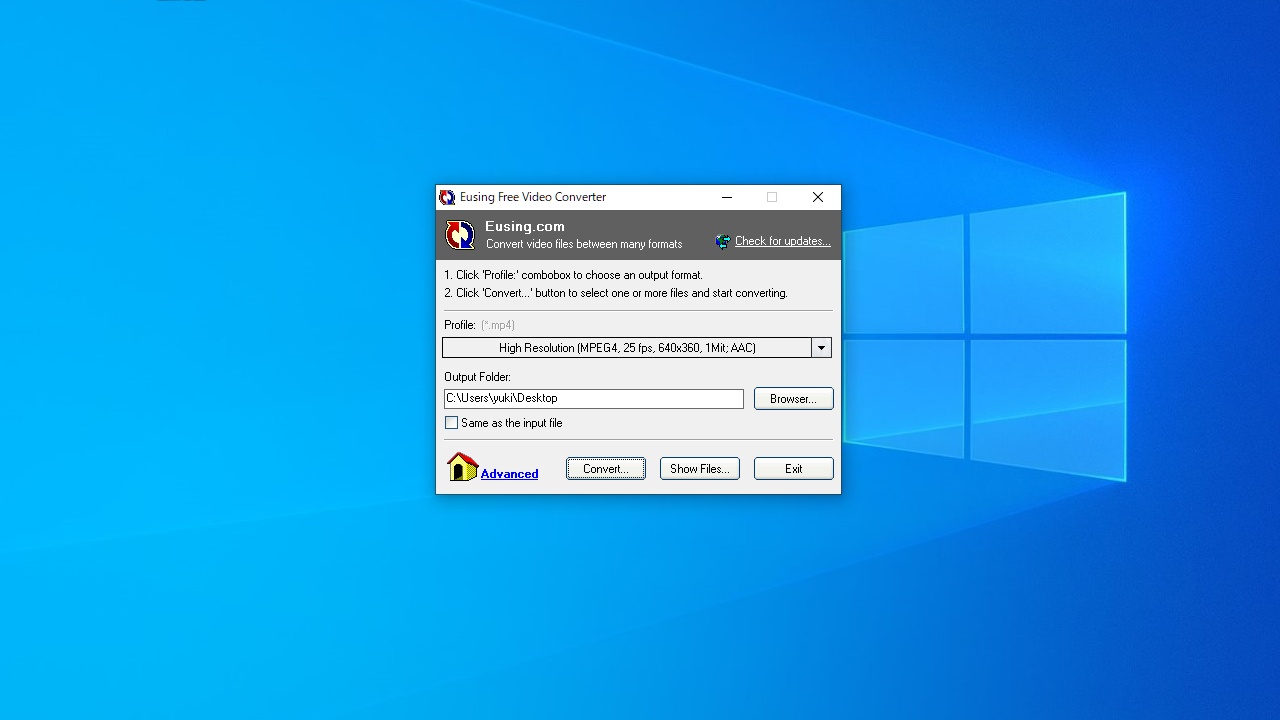
Task: Click instruction line 2 about Convert button
Action: tap(616, 293)
